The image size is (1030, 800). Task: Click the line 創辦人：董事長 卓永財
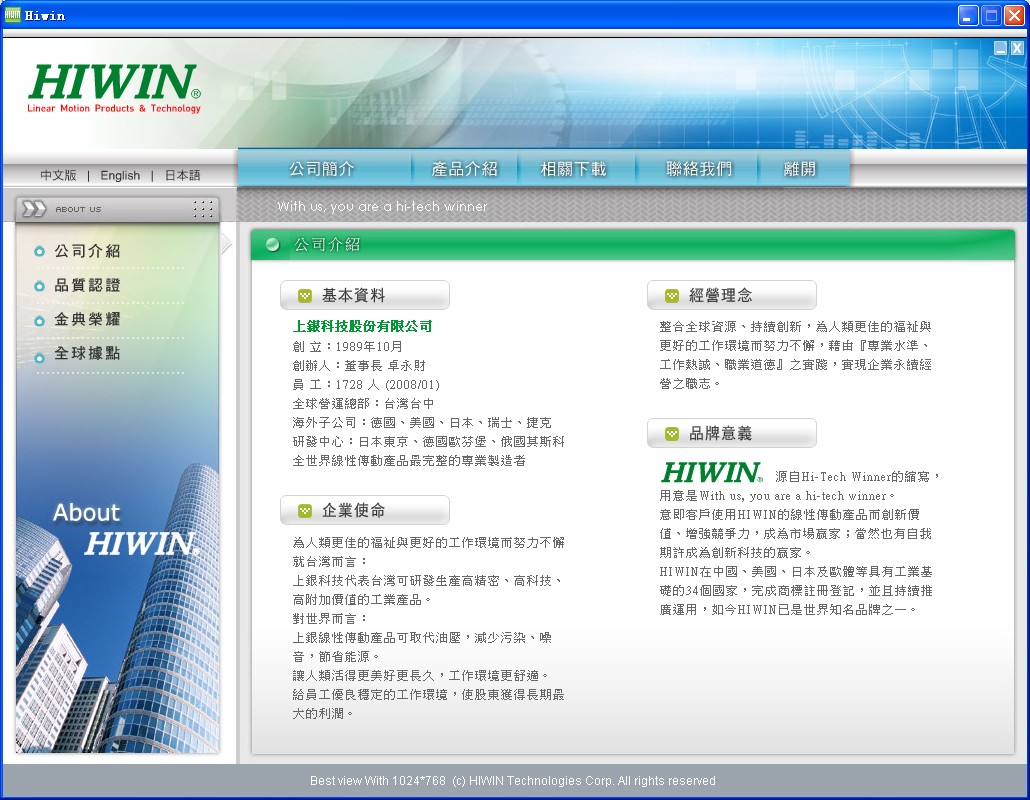point(359,366)
